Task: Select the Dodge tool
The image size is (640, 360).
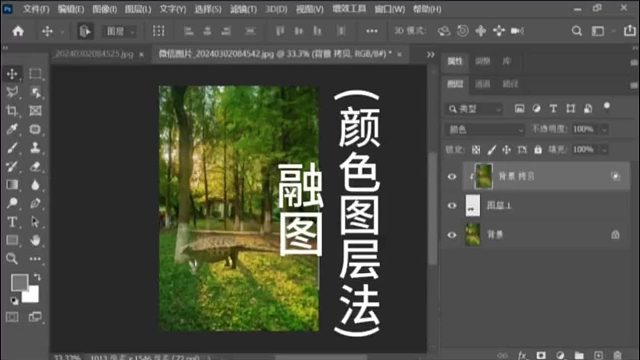Action: [12, 203]
